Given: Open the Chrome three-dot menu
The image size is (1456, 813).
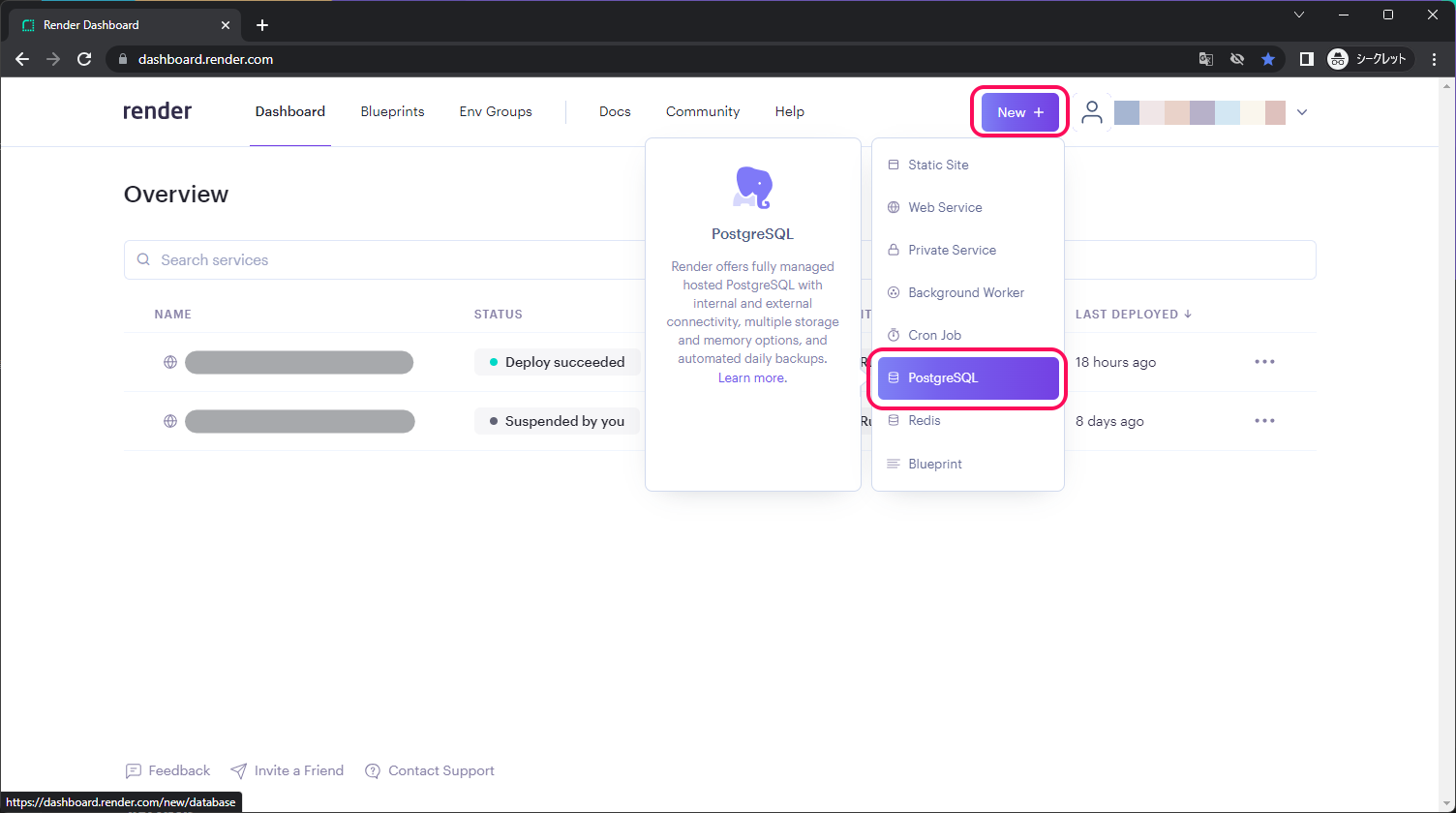Looking at the screenshot, I should [1434, 59].
